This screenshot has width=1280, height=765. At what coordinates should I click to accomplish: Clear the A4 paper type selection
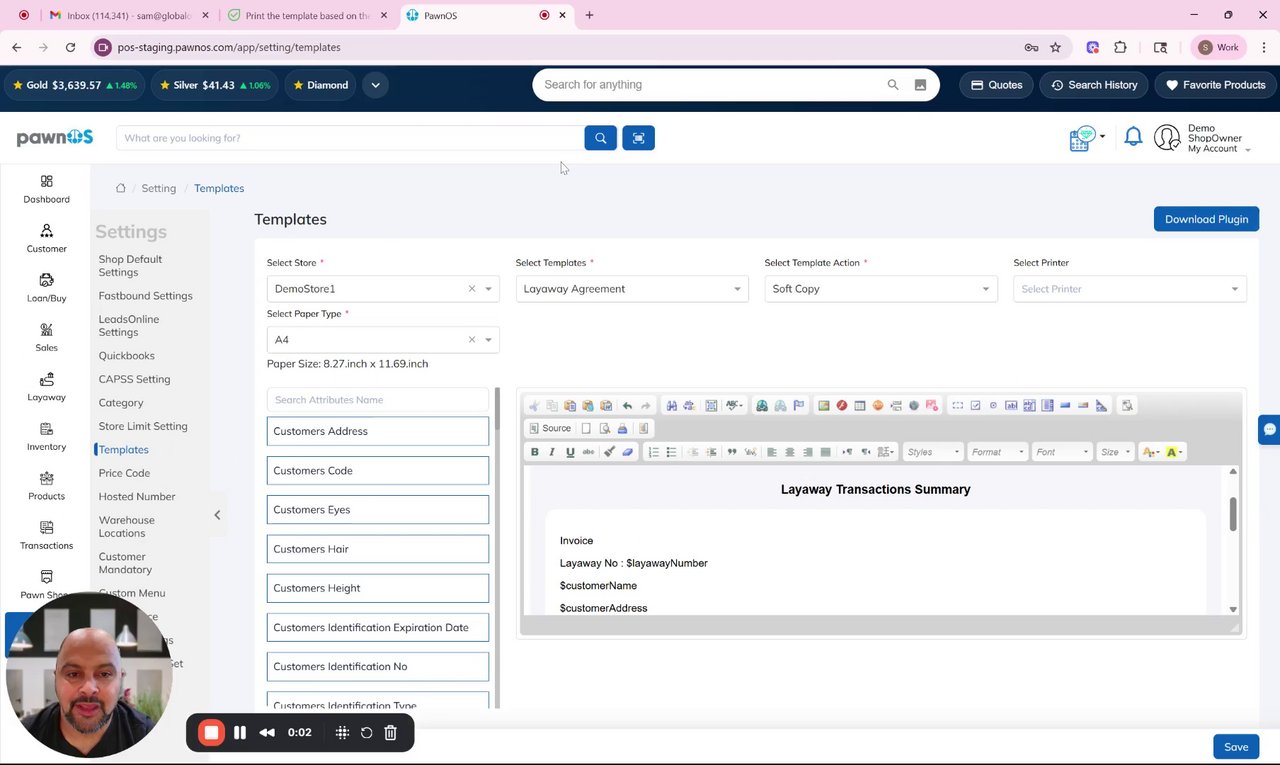472,340
